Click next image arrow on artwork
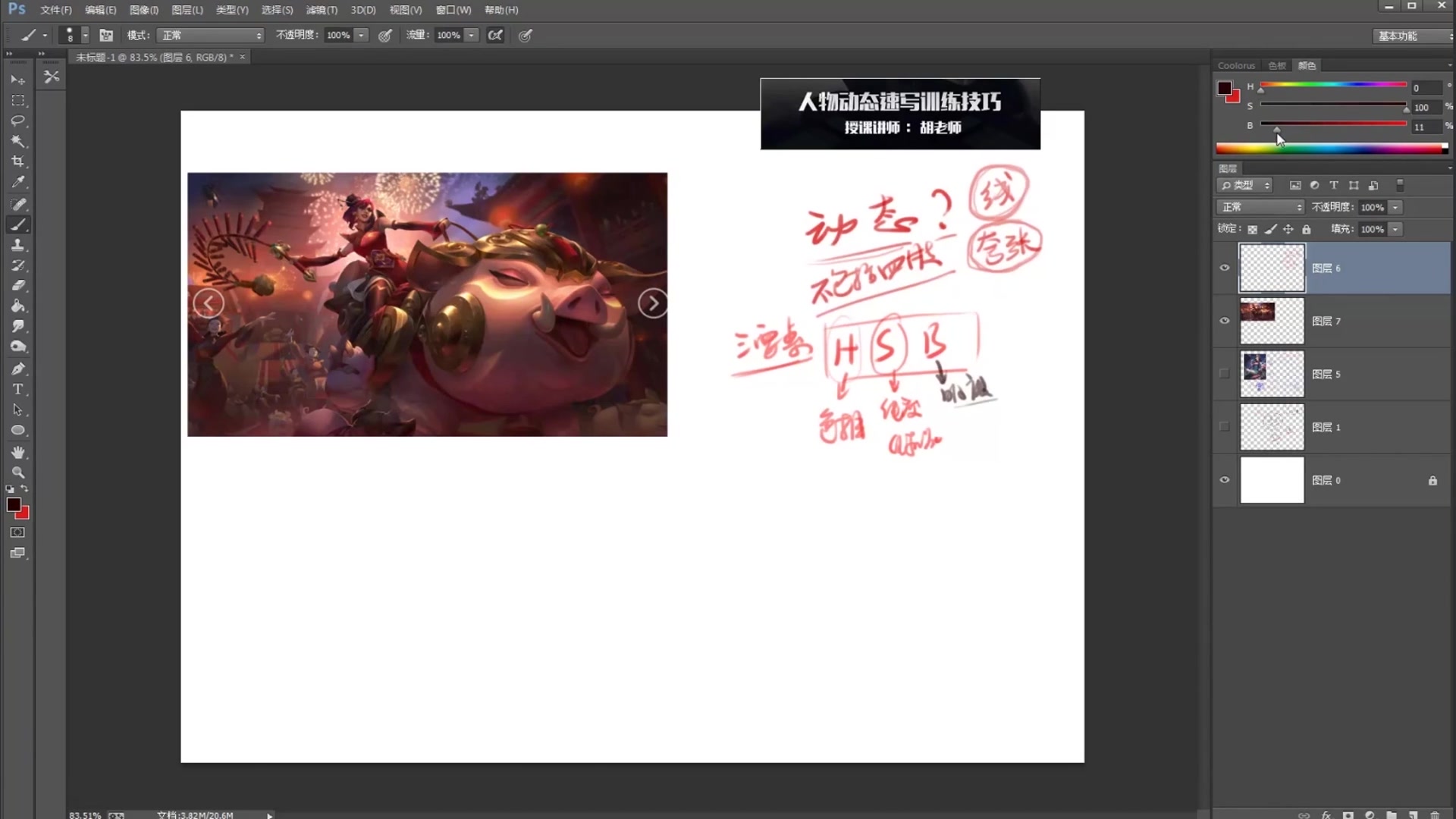 coord(653,303)
